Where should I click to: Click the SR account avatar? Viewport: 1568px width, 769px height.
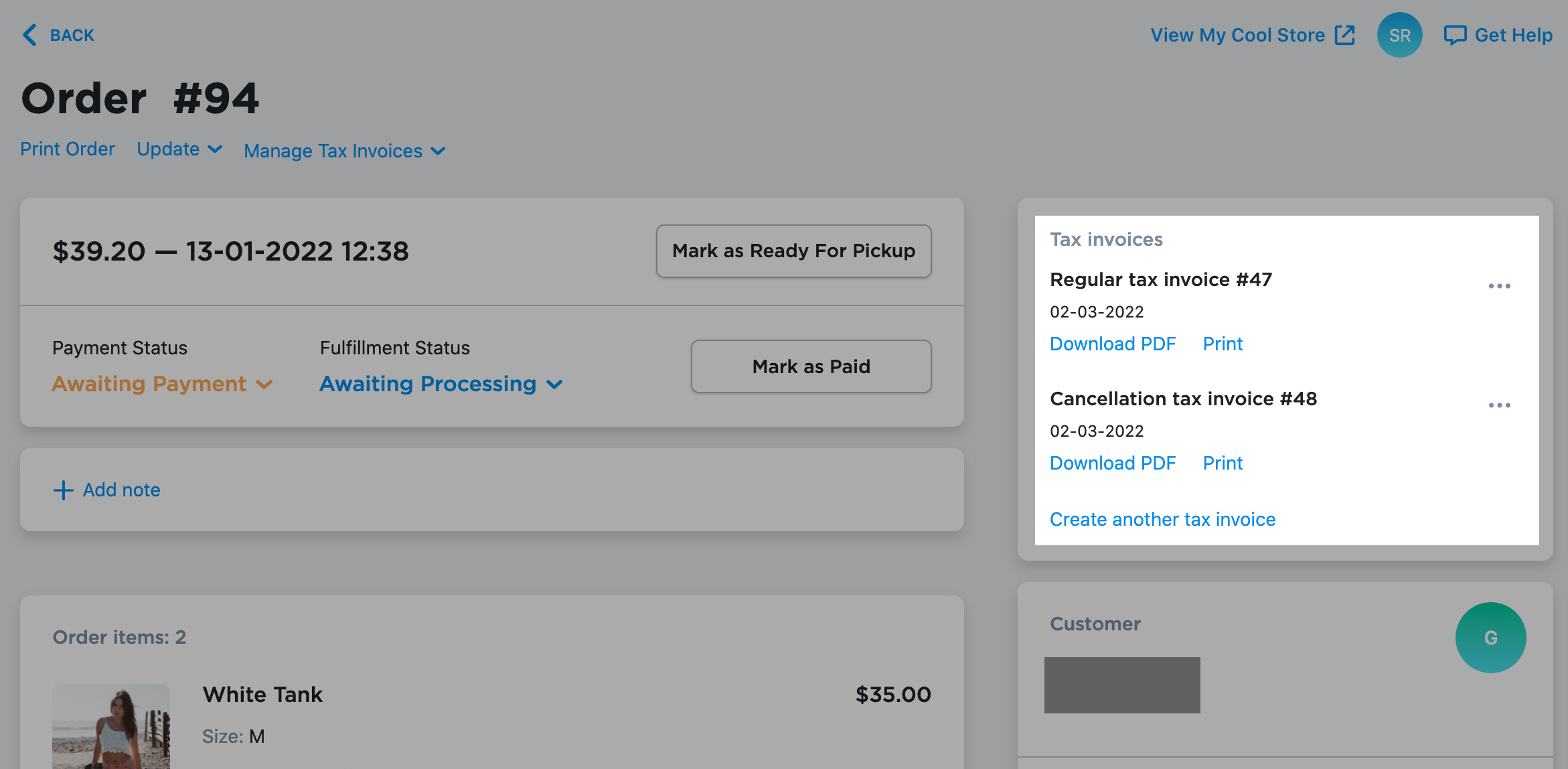click(1399, 34)
